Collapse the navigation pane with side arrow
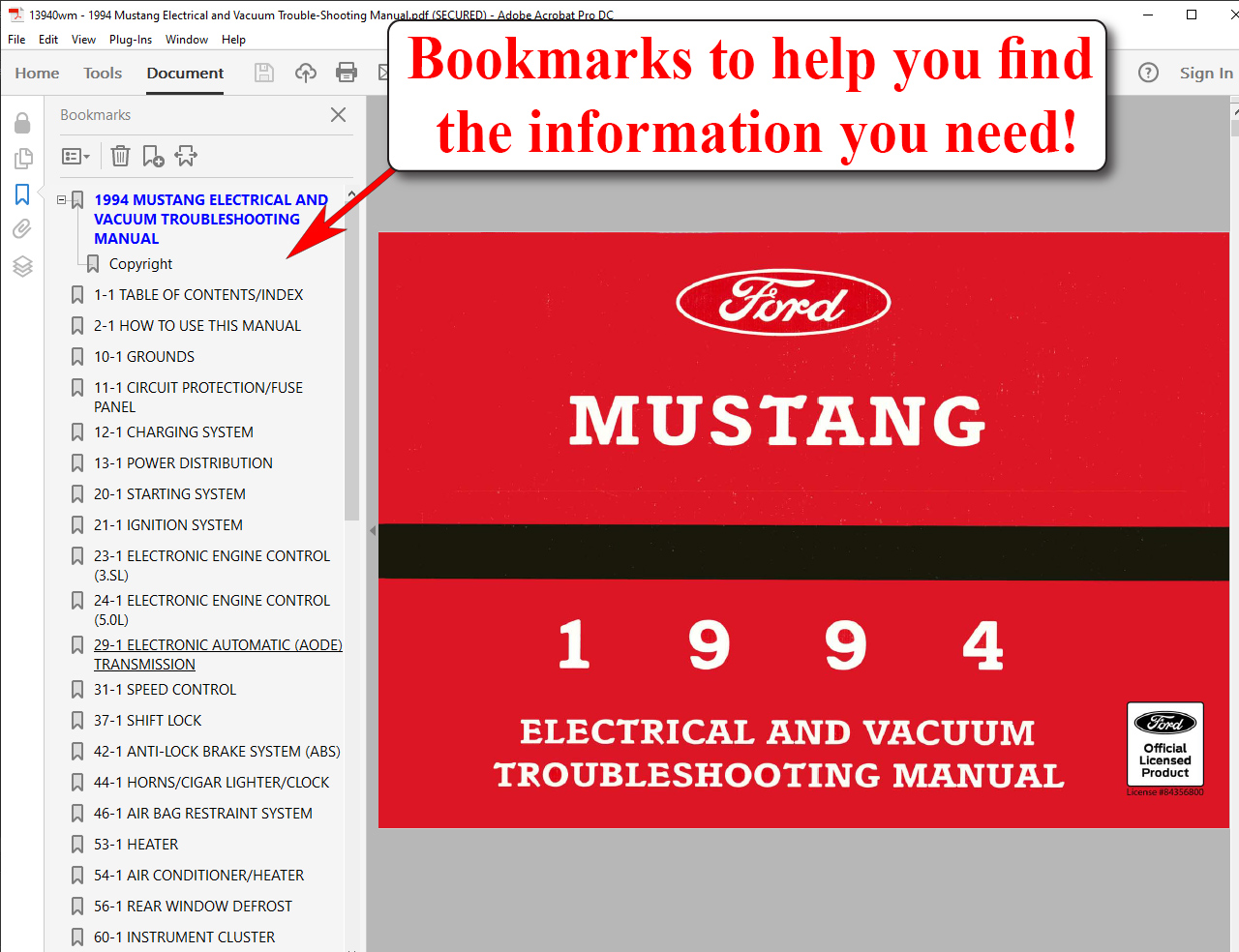The image size is (1239, 952). click(373, 530)
